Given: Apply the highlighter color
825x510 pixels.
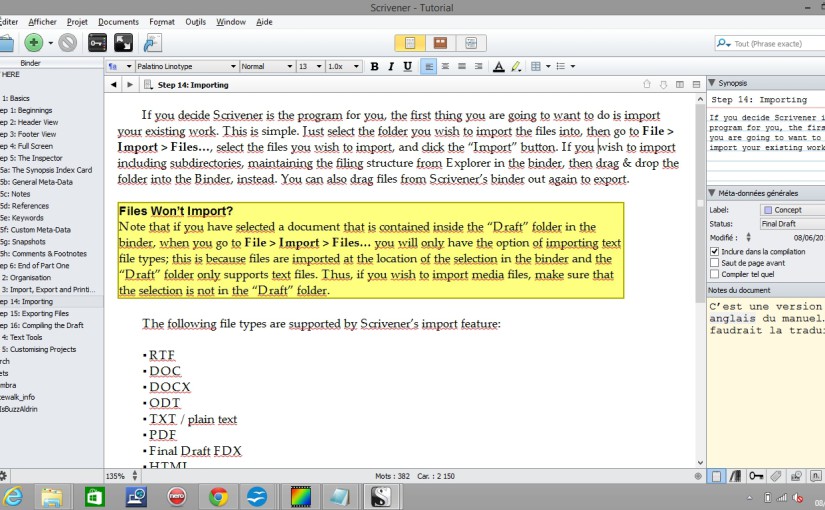Looking at the screenshot, I should click(x=516, y=66).
